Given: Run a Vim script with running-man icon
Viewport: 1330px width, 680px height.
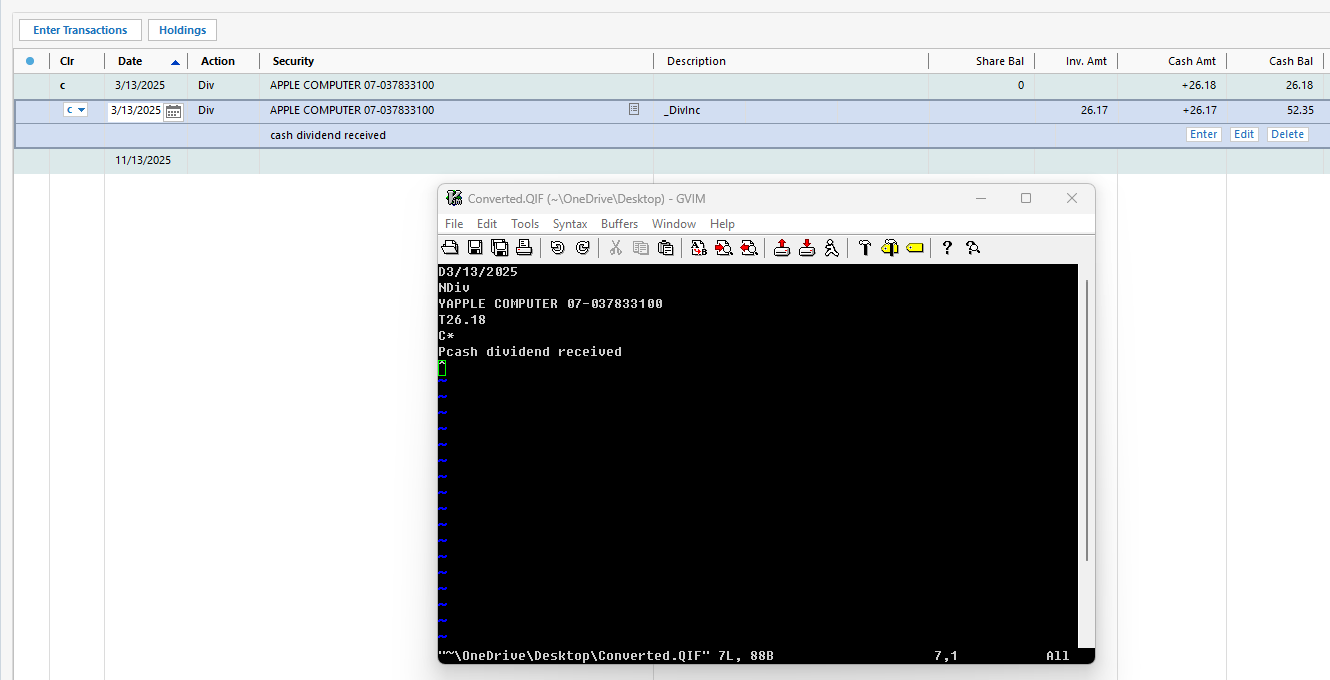Looking at the screenshot, I should [x=831, y=248].
